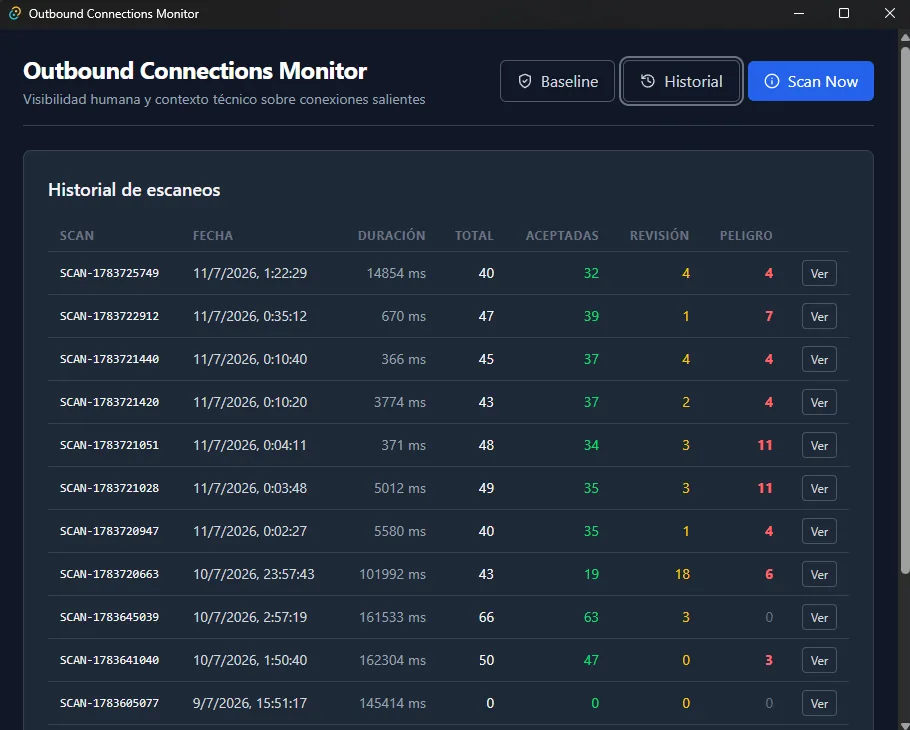View the SCAN-1783721028 scan results
The height and width of the screenshot is (730, 910).
[819, 488]
